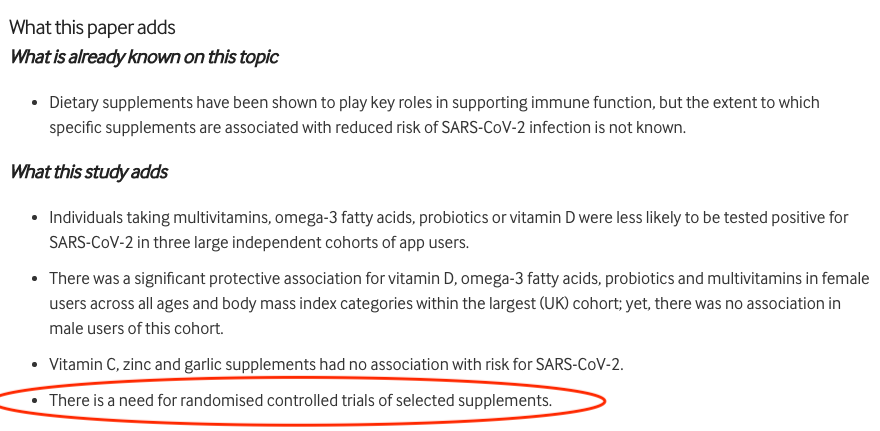
Task: Click the 'What this study adds' subheading
Action: (89, 172)
